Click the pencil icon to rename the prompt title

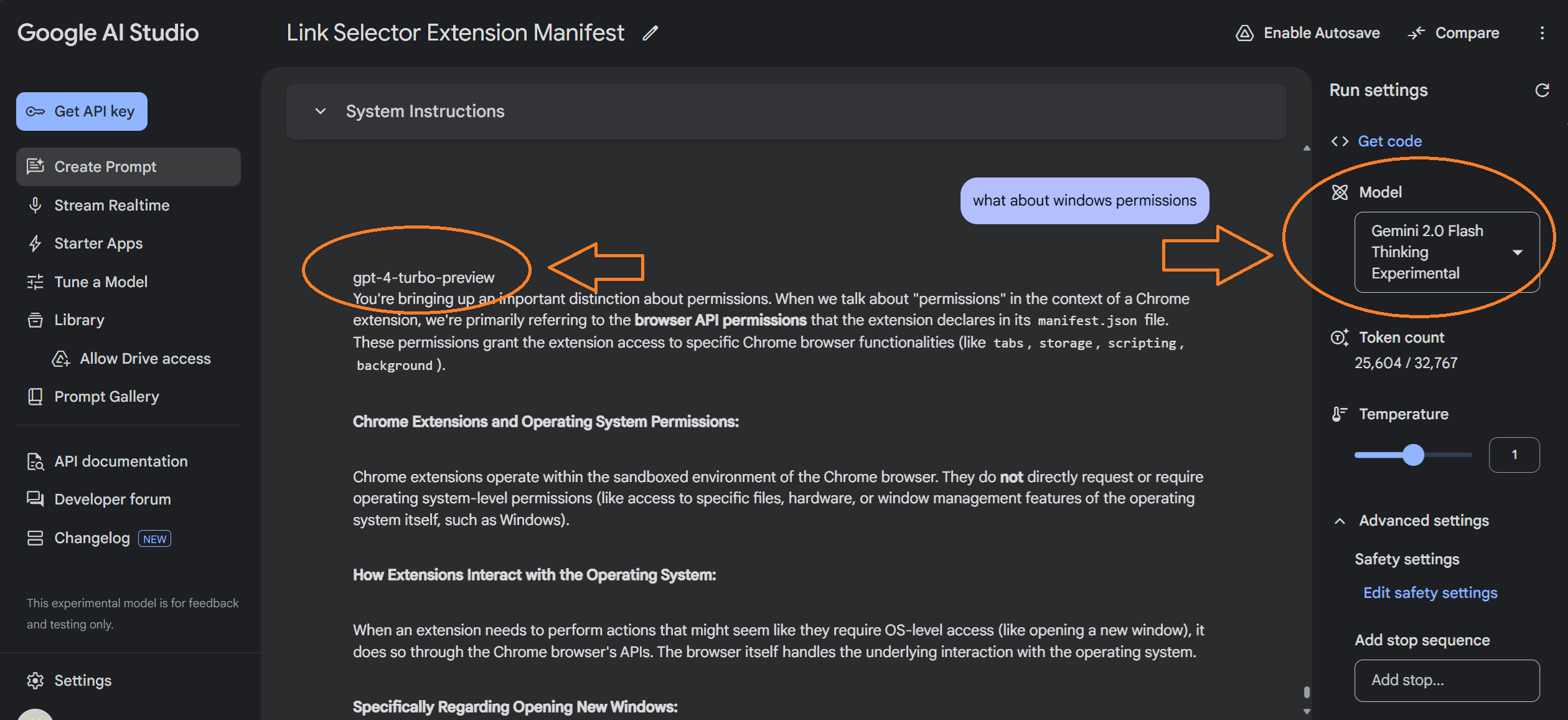tap(650, 33)
